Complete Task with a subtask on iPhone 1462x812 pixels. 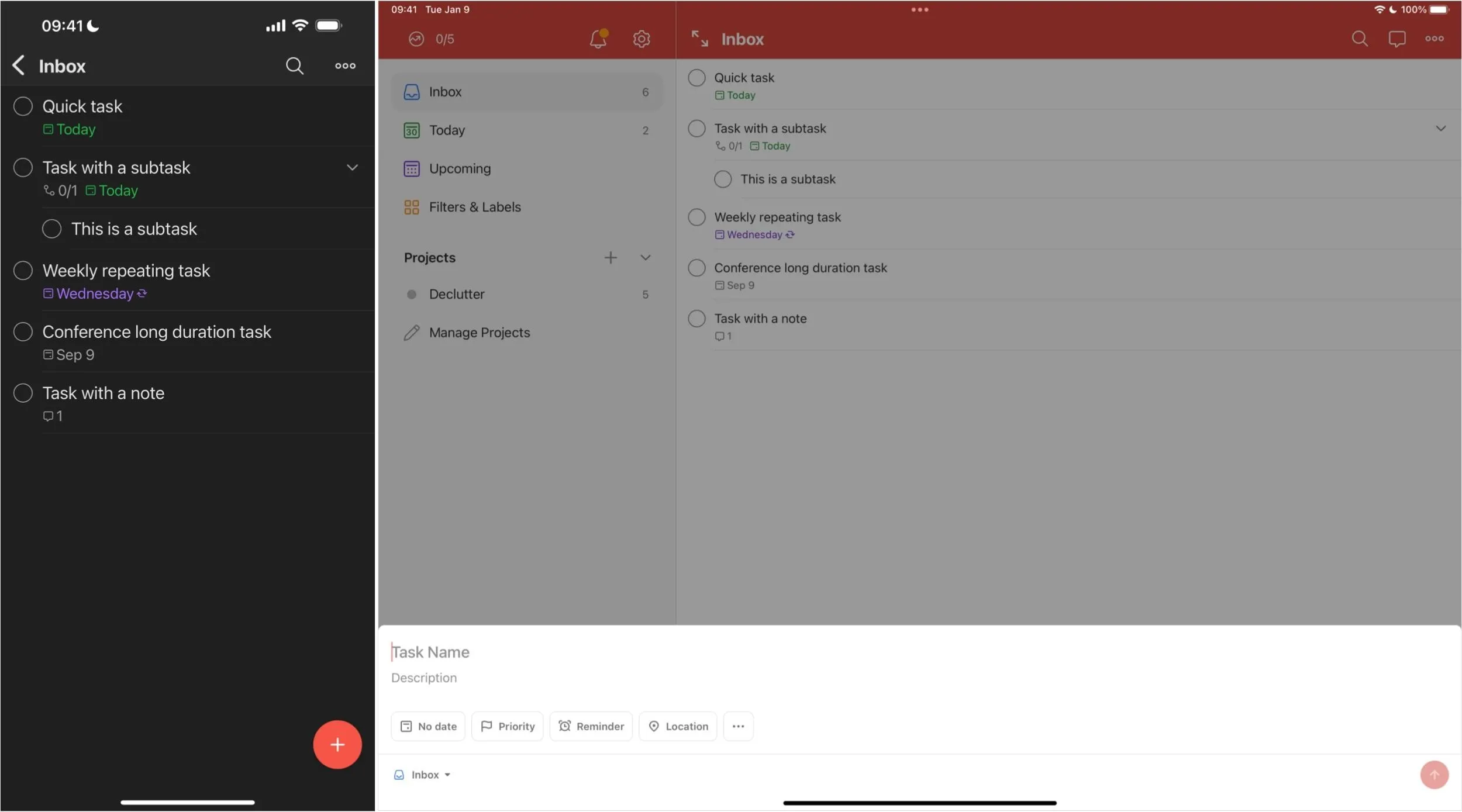click(23, 168)
